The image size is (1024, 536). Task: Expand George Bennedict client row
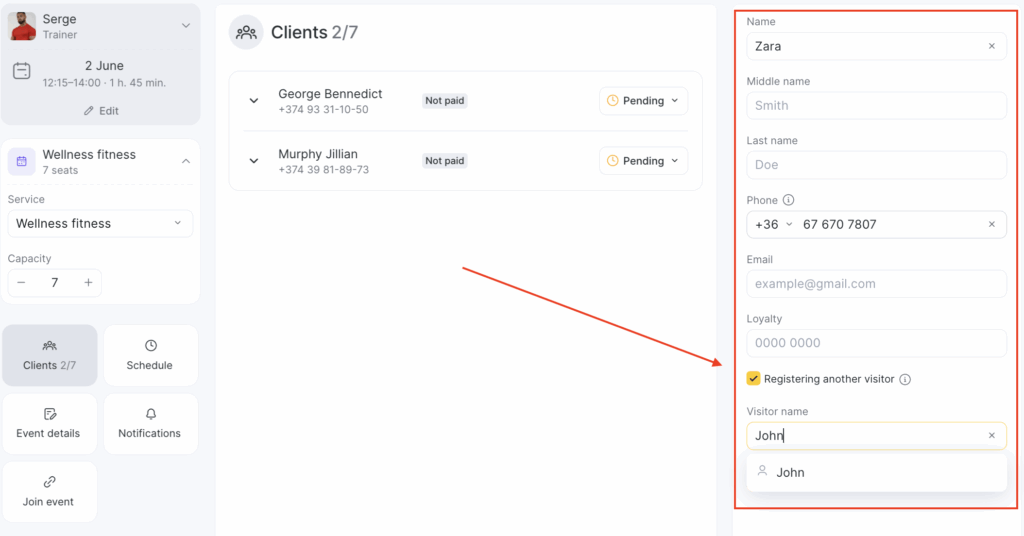[254, 101]
